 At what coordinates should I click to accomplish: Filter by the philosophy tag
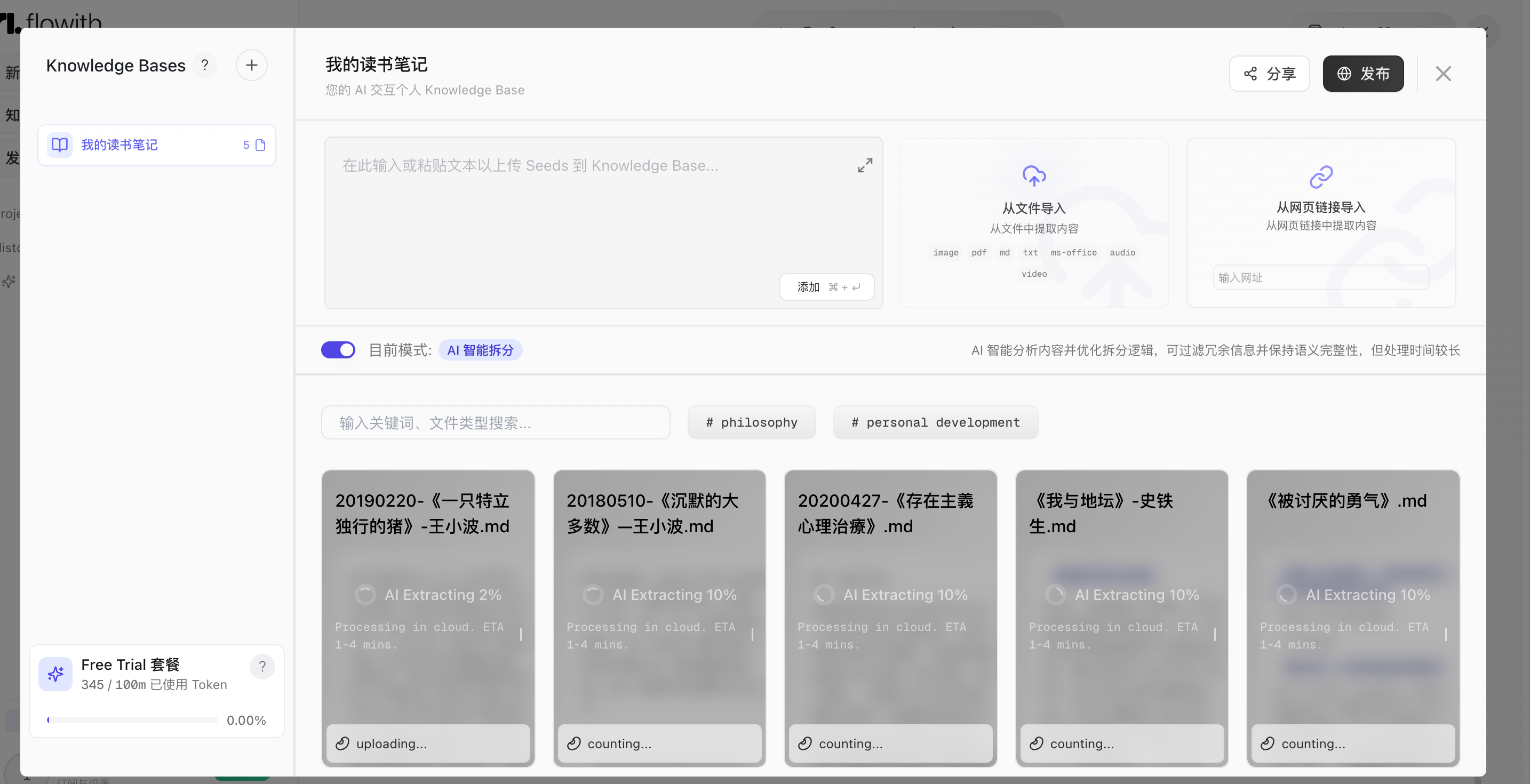pos(751,422)
